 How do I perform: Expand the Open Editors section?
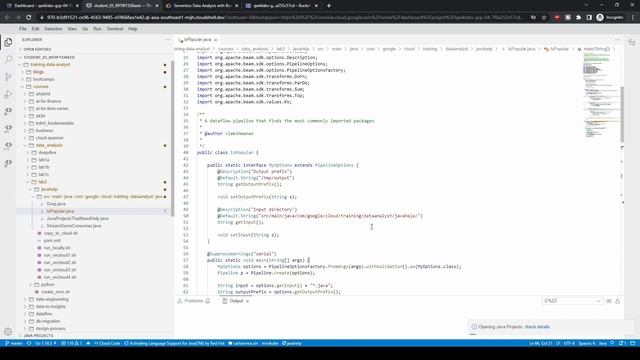[37, 49]
